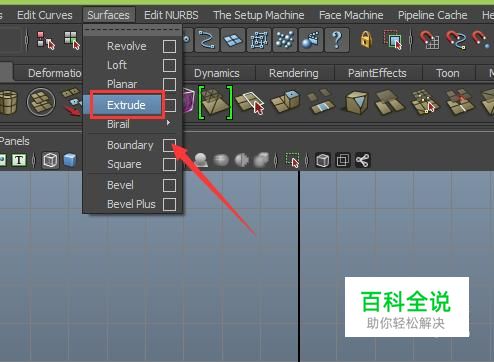The height and width of the screenshot is (362, 494).
Task: Open the Pipeline Cache menu
Action: (432, 15)
